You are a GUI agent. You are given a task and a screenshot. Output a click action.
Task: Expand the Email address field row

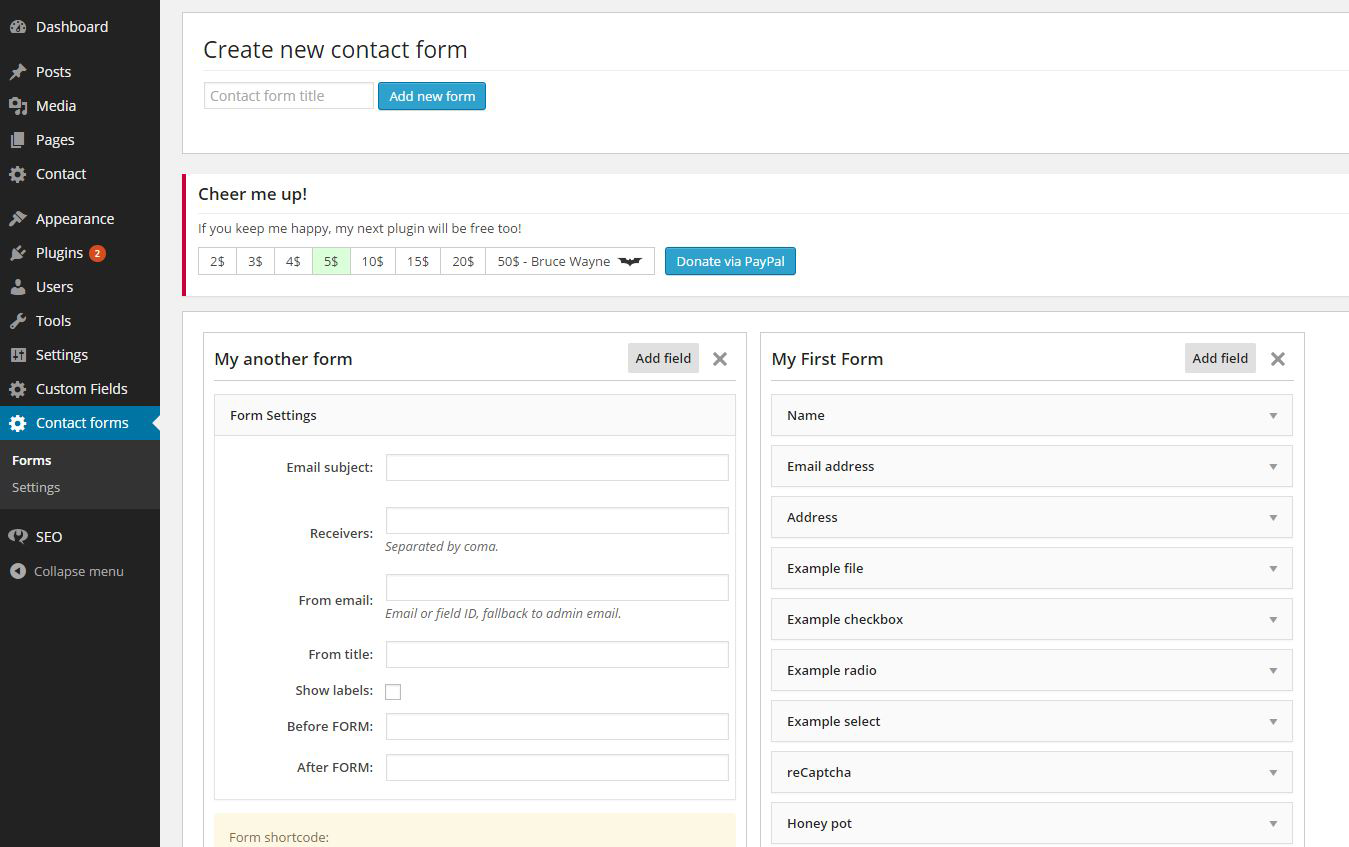click(x=1031, y=466)
